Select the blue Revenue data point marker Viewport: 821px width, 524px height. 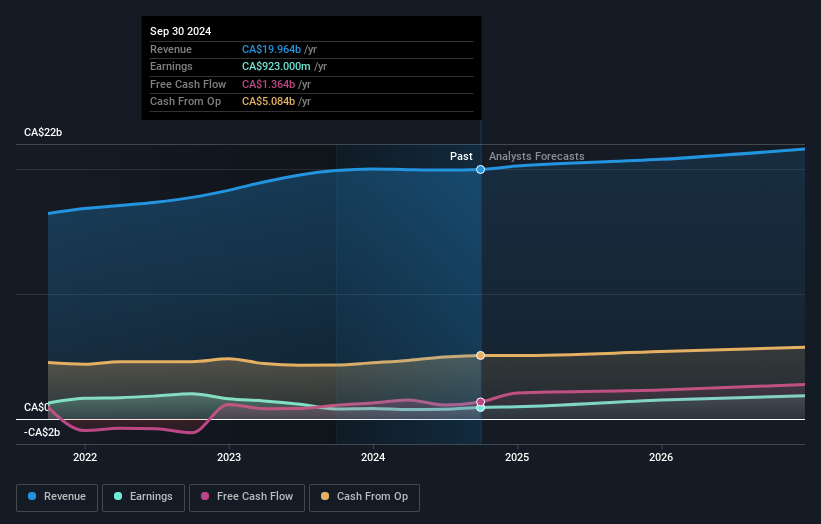[480, 170]
